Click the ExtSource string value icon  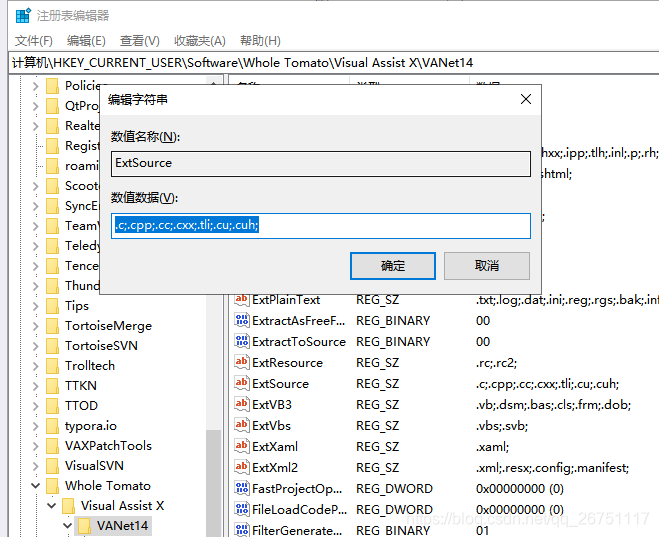point(241,384)
